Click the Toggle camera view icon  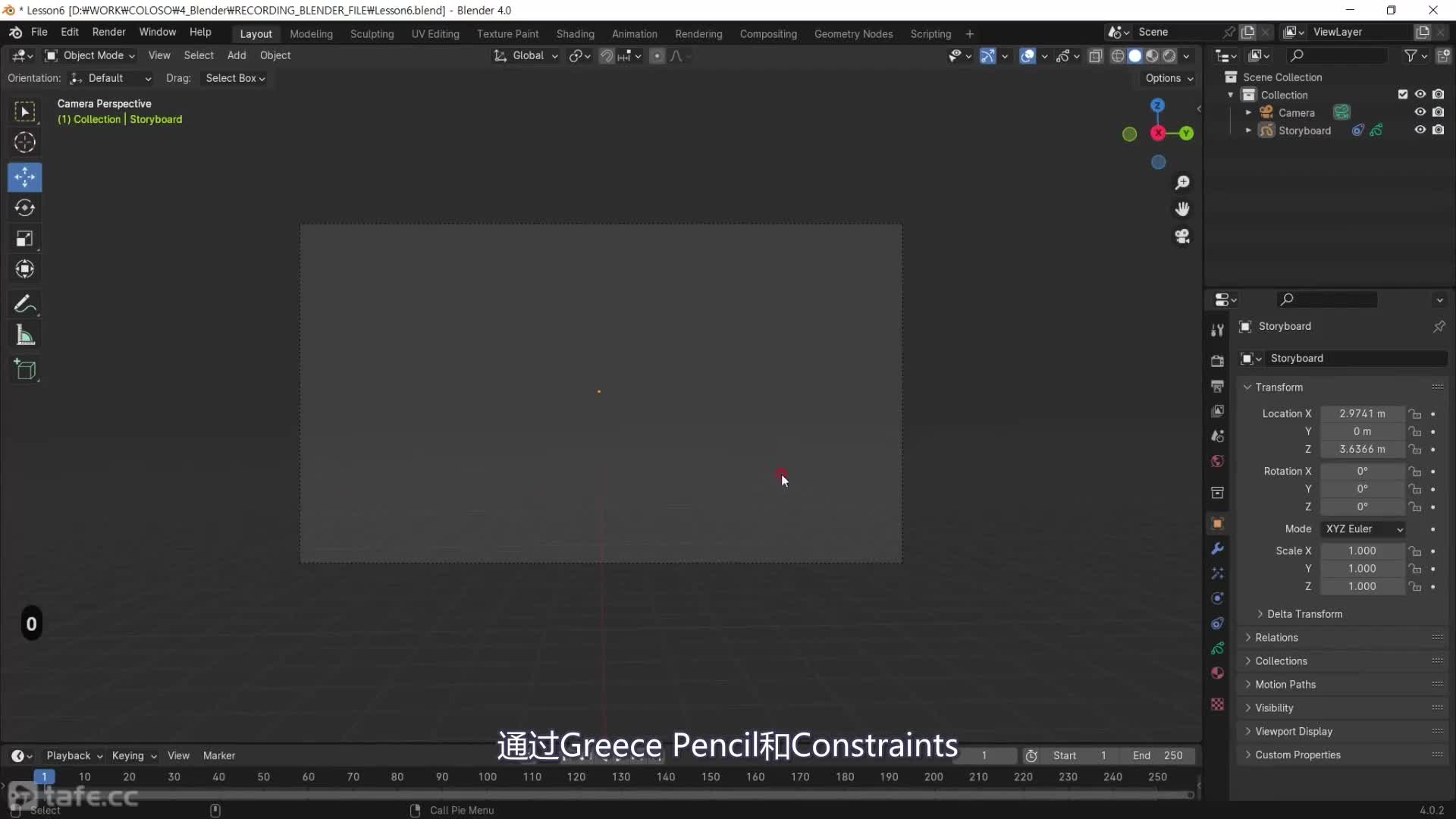coord(1181,237)
